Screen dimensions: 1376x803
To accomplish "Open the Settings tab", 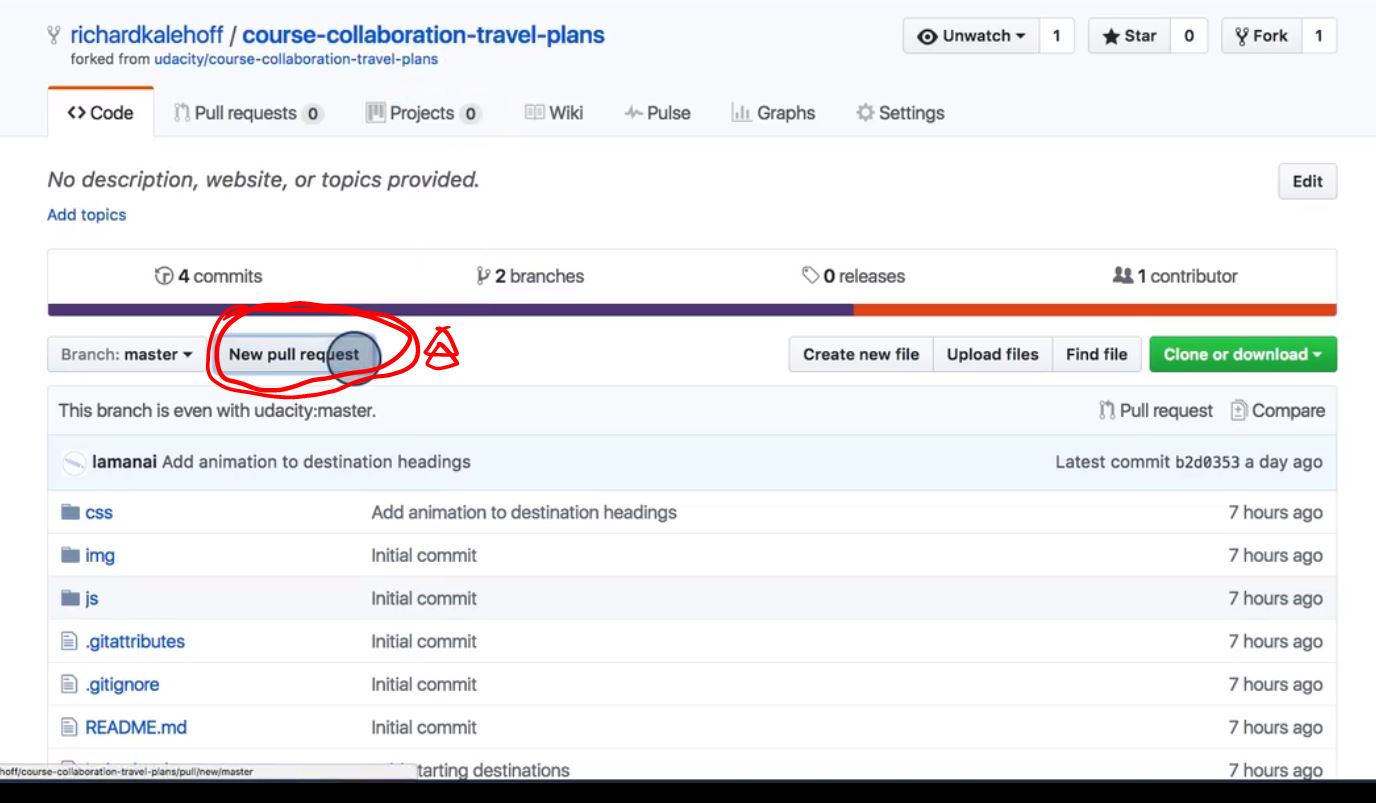I will pyautogui.click(x=900, y=113).
